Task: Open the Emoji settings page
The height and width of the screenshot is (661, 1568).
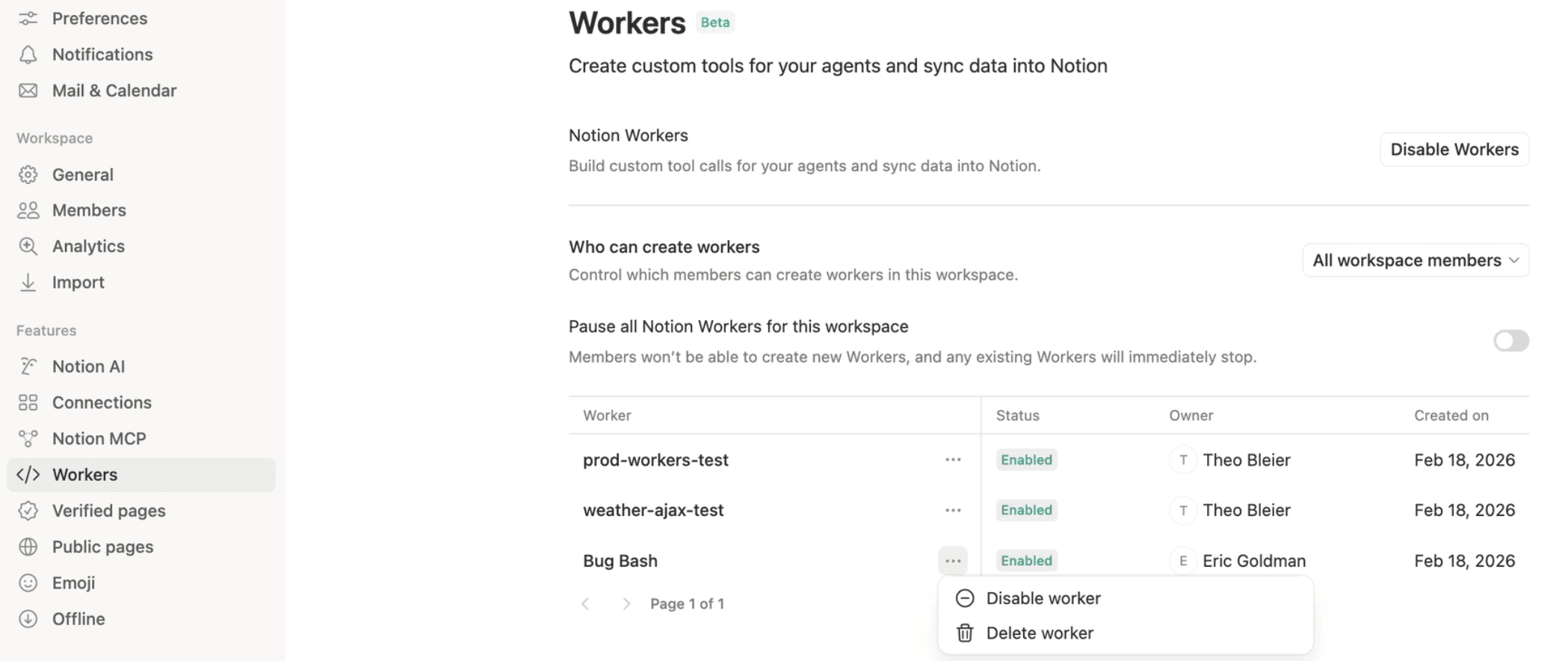Action: pyautogui.click(x=141, y=582)
